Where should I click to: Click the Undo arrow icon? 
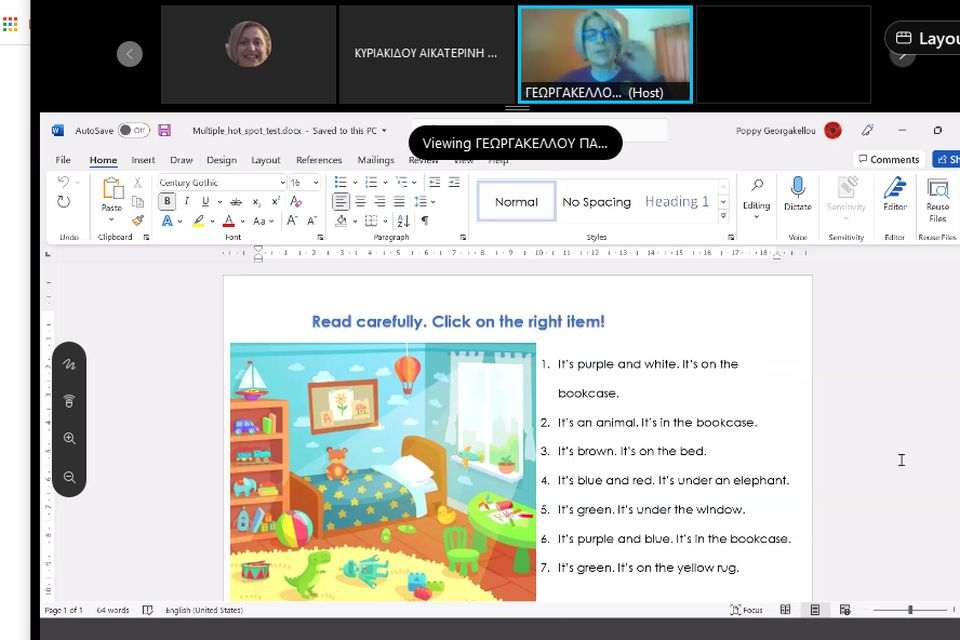click(x=63, y=182)
